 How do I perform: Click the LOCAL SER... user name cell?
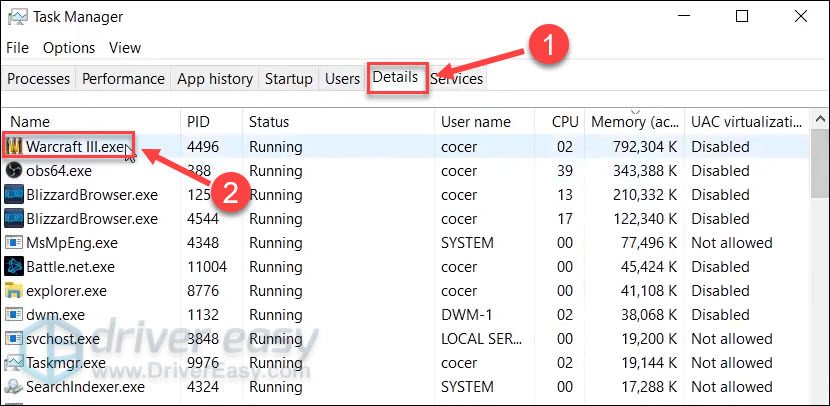pos(482,339)
